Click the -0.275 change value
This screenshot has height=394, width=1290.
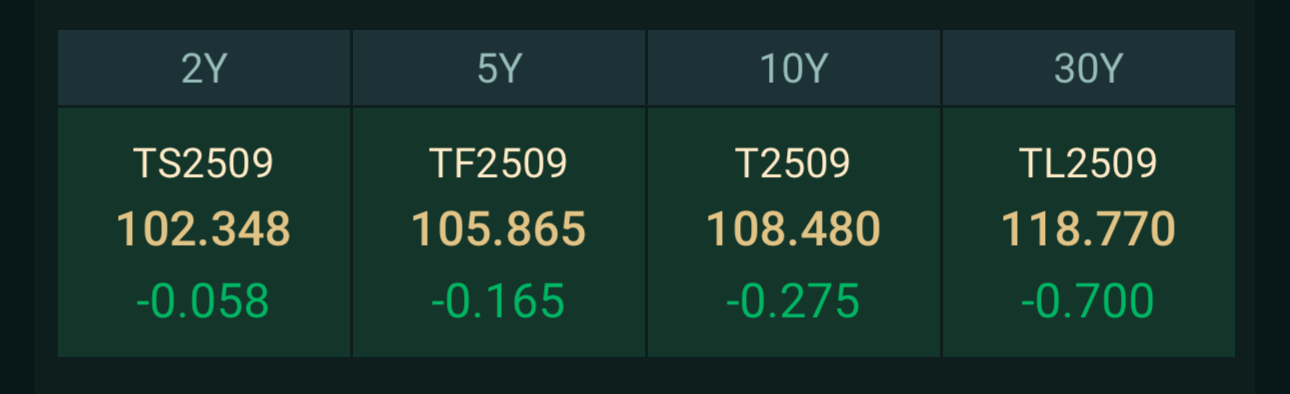tap(794, 301)
